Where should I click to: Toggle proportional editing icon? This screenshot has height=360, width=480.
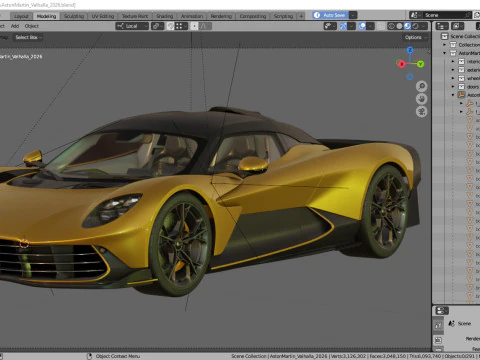coord(194,26)
